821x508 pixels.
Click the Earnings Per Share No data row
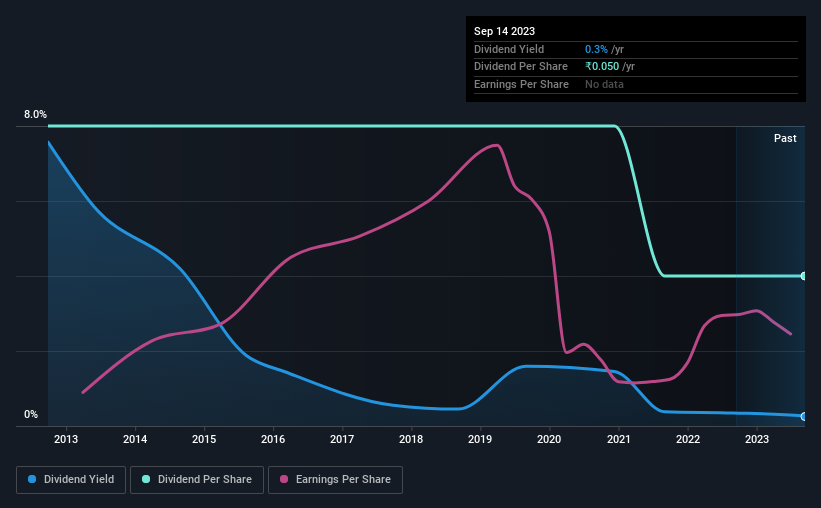(636, 84)
